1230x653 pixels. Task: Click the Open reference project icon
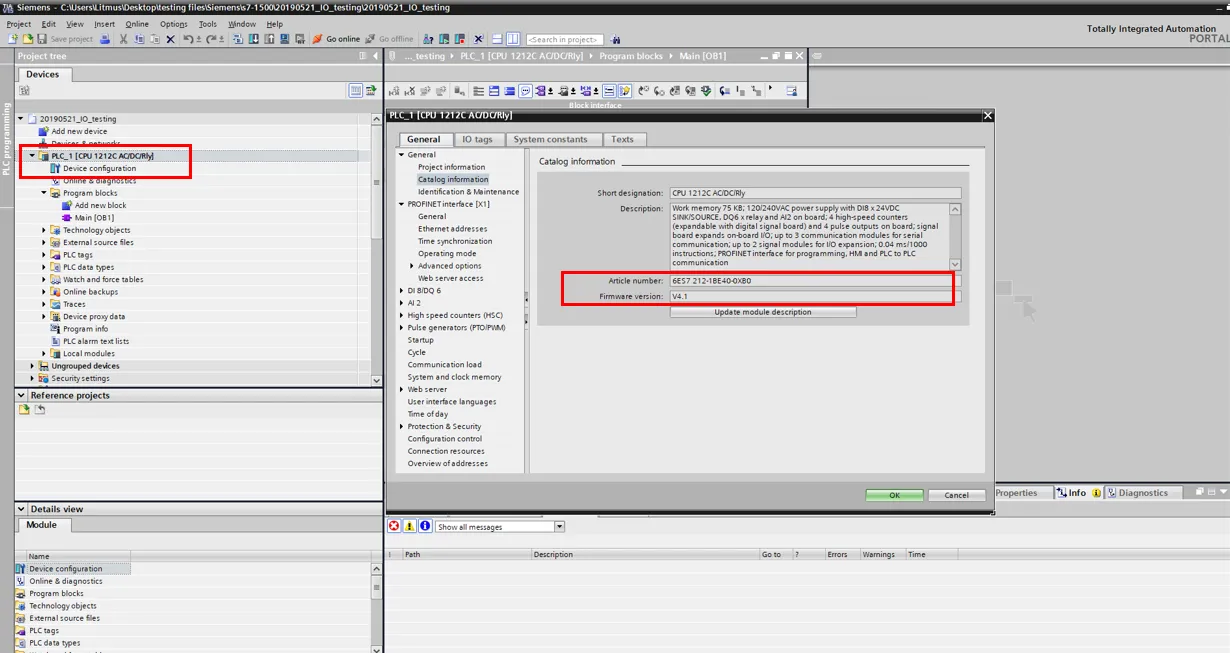pos(24,410)
